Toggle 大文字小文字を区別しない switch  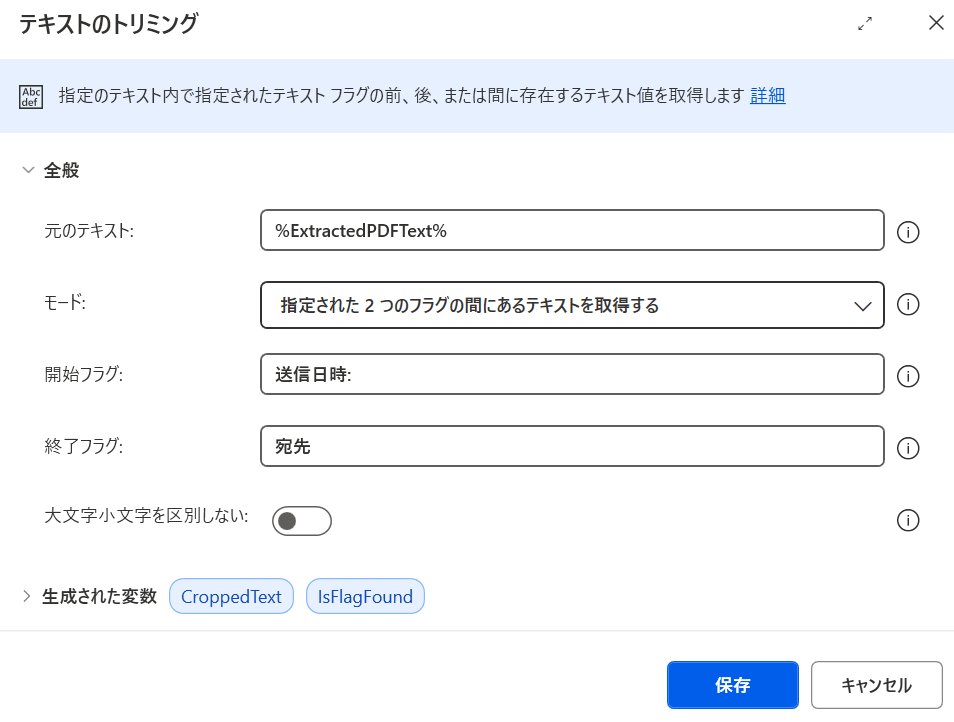click(302, 521)
